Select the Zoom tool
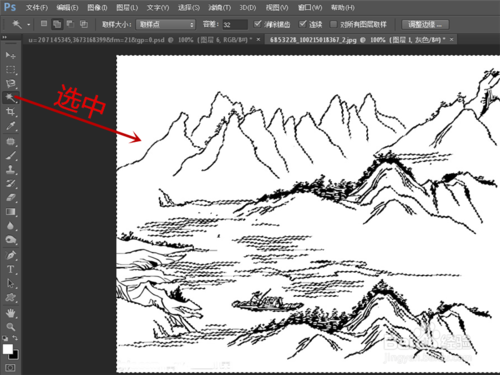Screen dimensions: 500x375 coord(10,327)
